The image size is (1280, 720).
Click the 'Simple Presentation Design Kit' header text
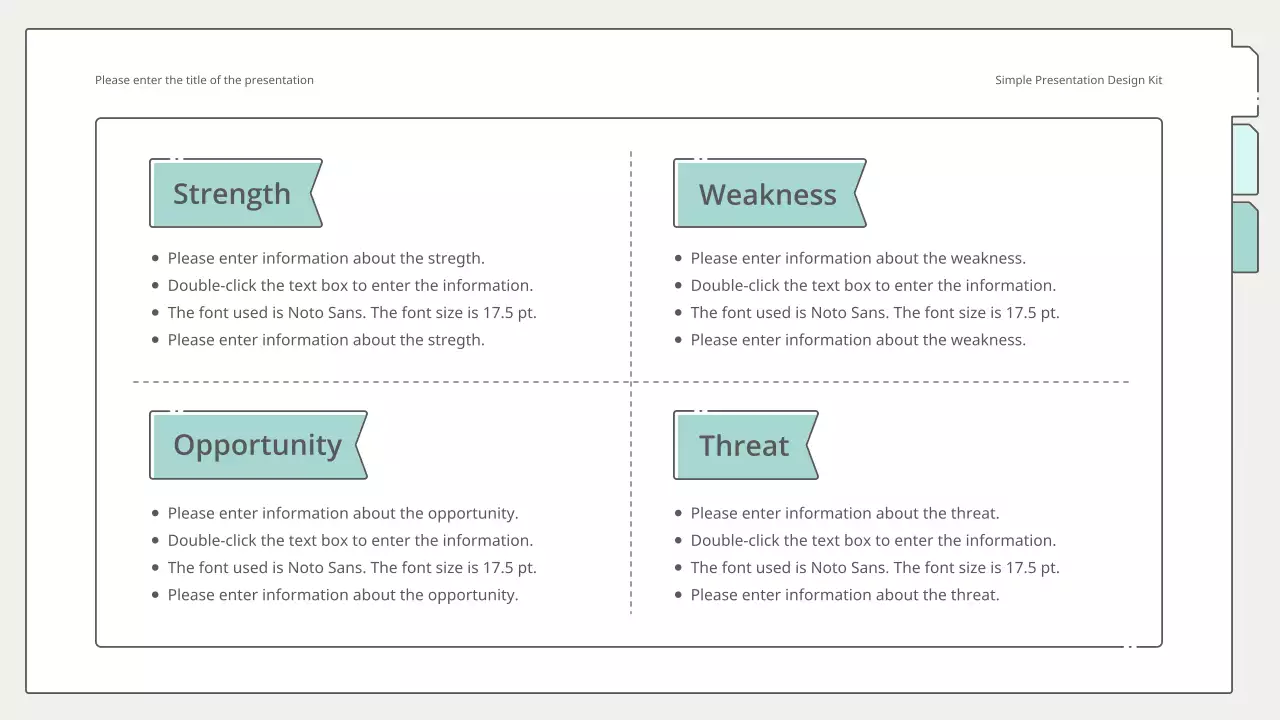(1078, 80)
